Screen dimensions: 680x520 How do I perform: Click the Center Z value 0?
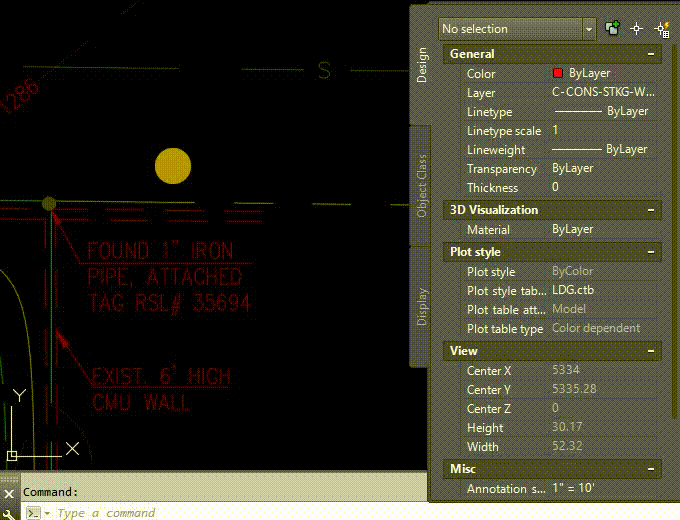(555, 408)
